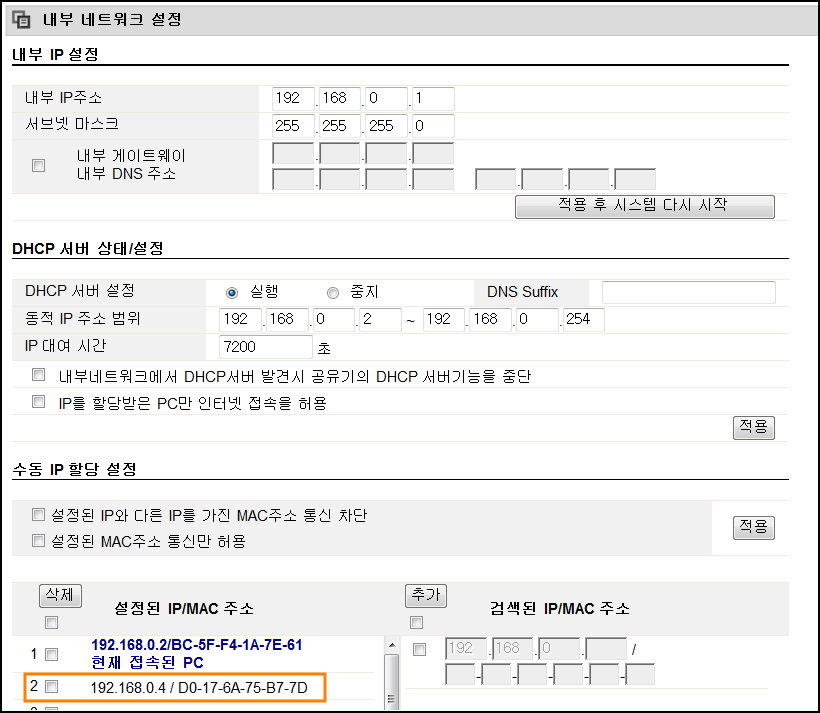
Task: Click last MAC address byte field
Action: coord(640,674)
